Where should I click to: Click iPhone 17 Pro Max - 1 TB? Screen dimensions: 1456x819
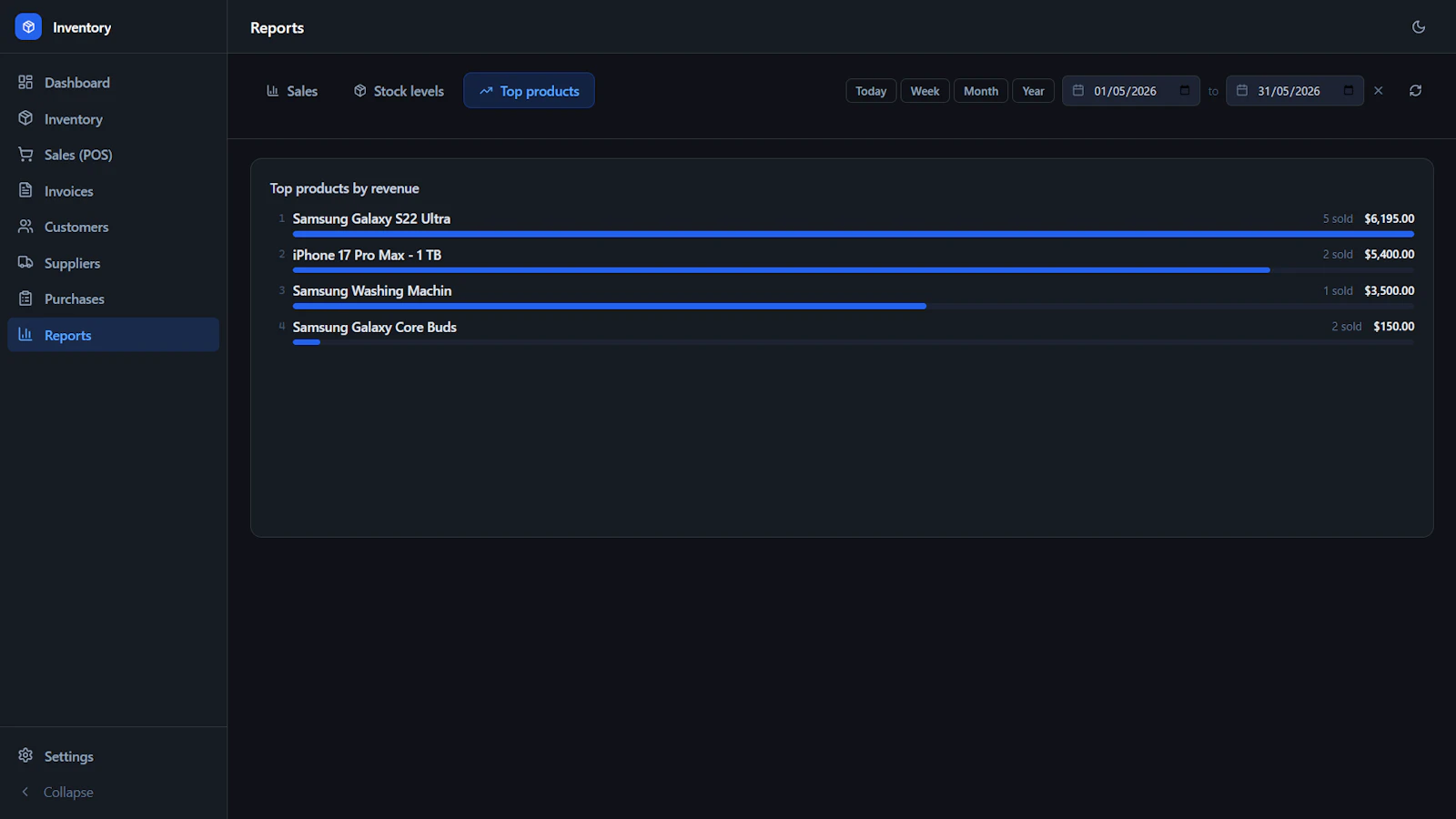[x=367, y=255]
